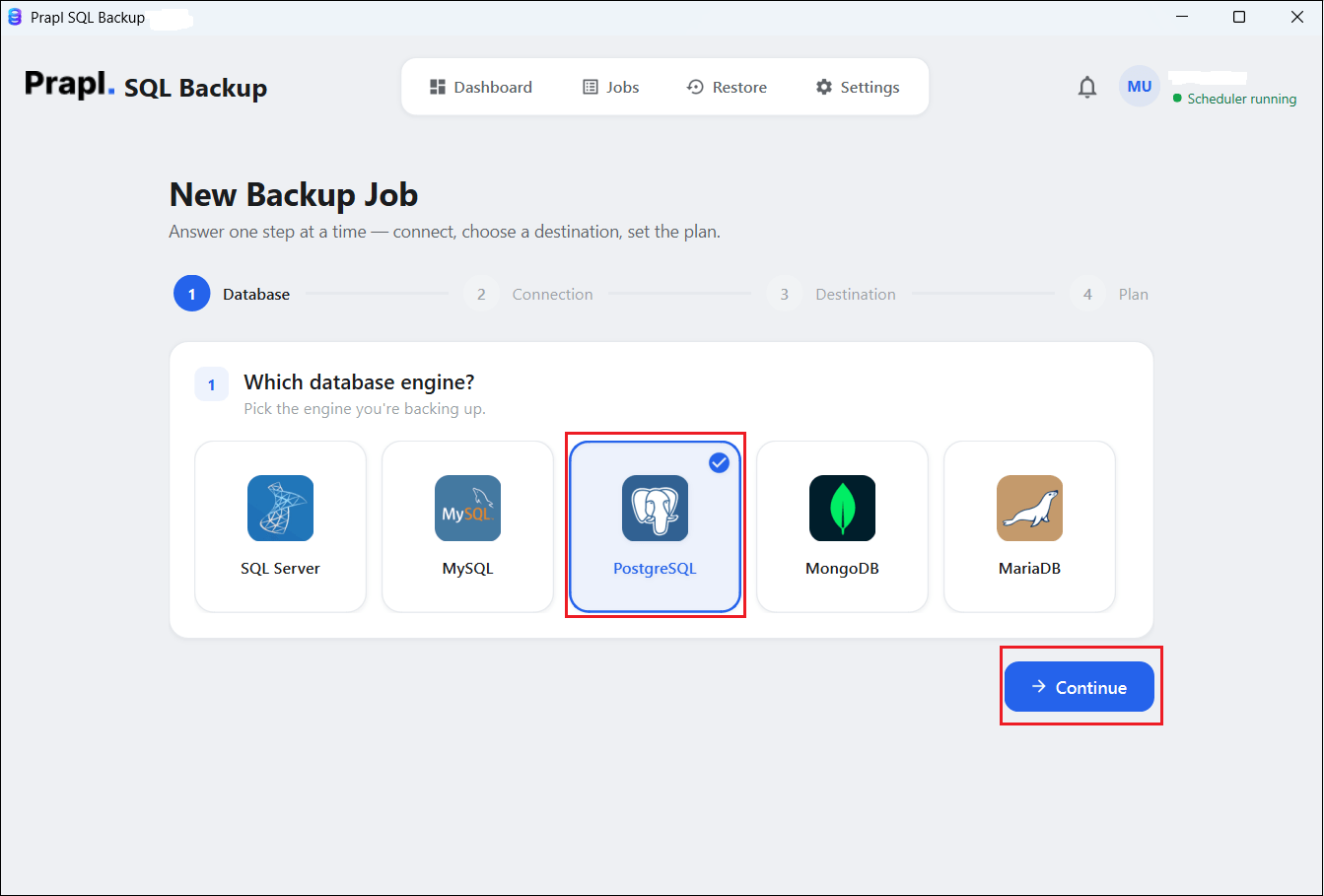Click the Dashboard grid icon

(x=438, y=87)
